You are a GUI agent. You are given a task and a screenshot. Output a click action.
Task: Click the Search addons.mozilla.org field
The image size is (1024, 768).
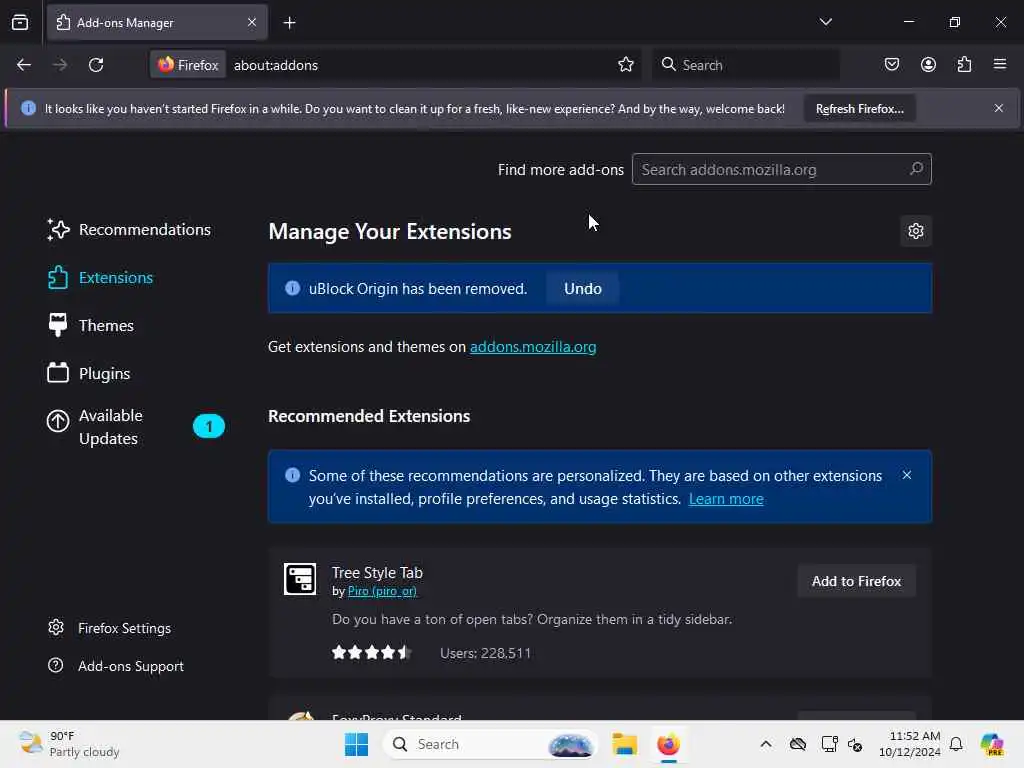pyautogui.click(x=781, y=169)
